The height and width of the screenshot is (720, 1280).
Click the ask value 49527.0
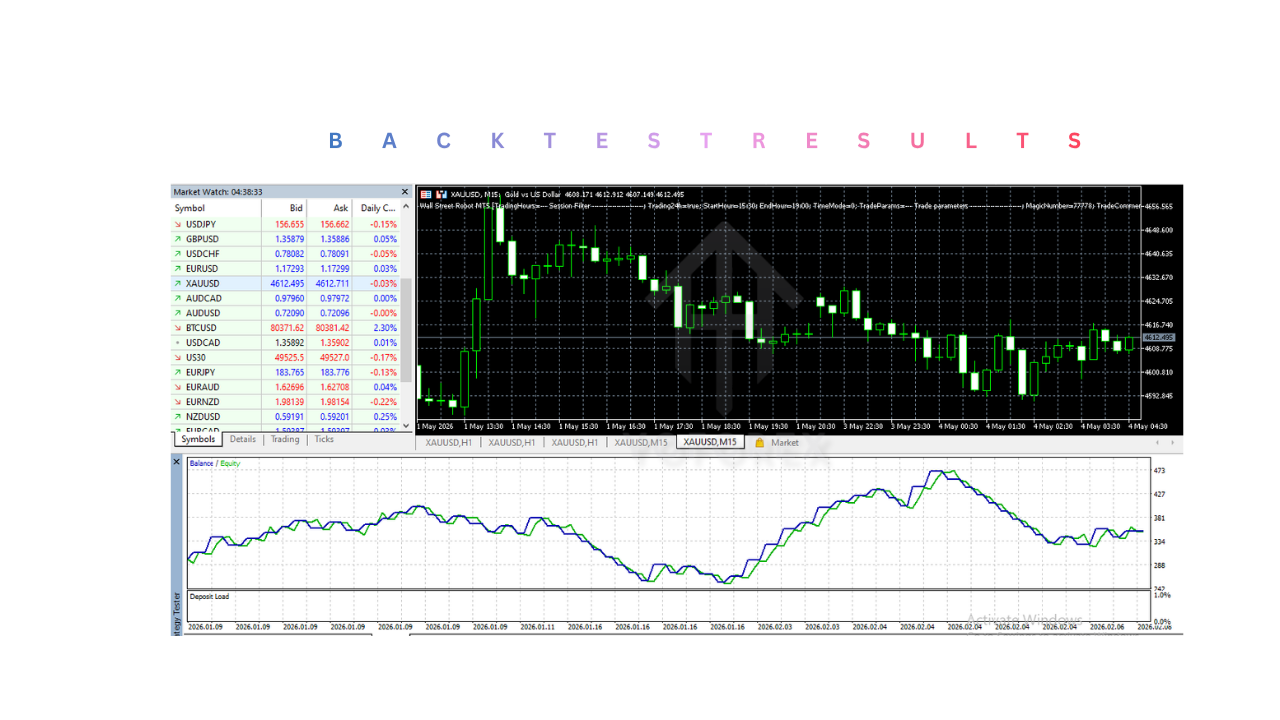[x=333, y=357]
